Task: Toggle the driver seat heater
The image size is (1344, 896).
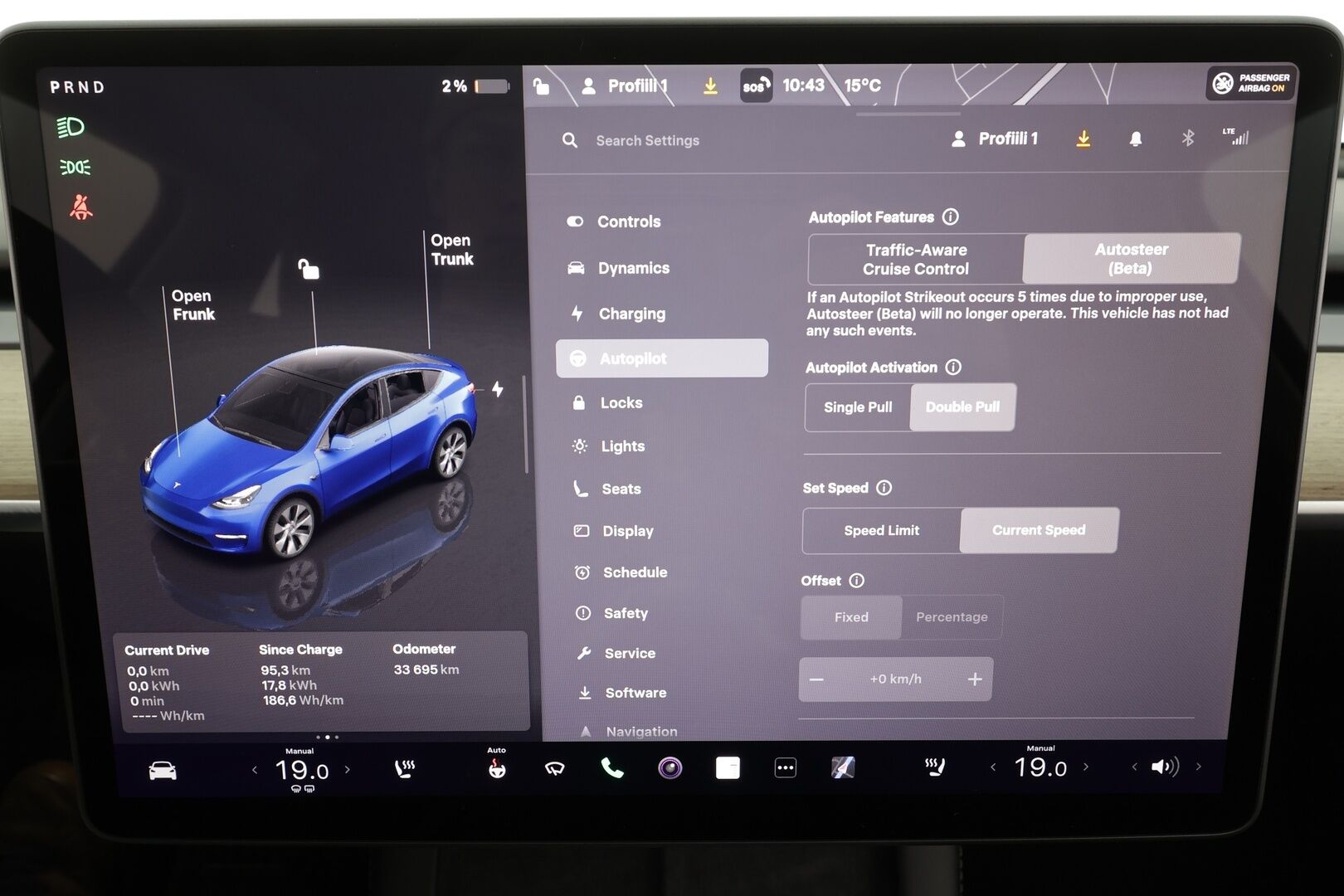Action: click(405, 767)
